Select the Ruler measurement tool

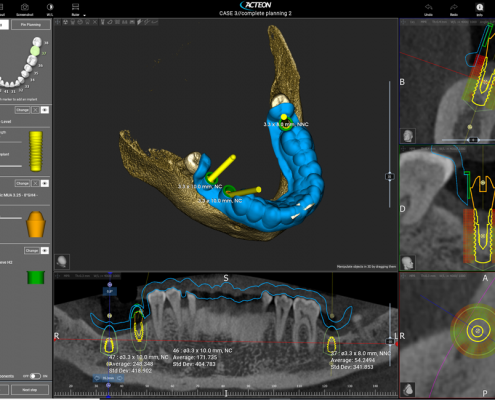coord(75,7)
